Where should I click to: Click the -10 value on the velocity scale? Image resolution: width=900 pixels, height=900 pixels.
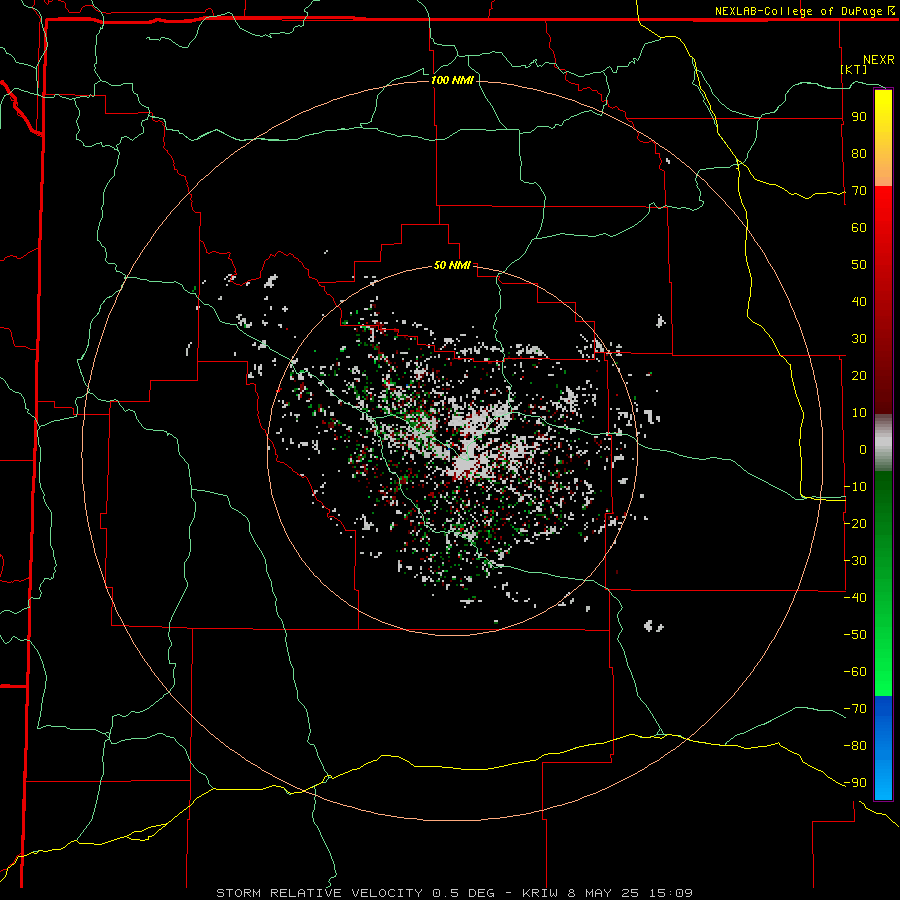pyautogui.click(x=855, y=487)
